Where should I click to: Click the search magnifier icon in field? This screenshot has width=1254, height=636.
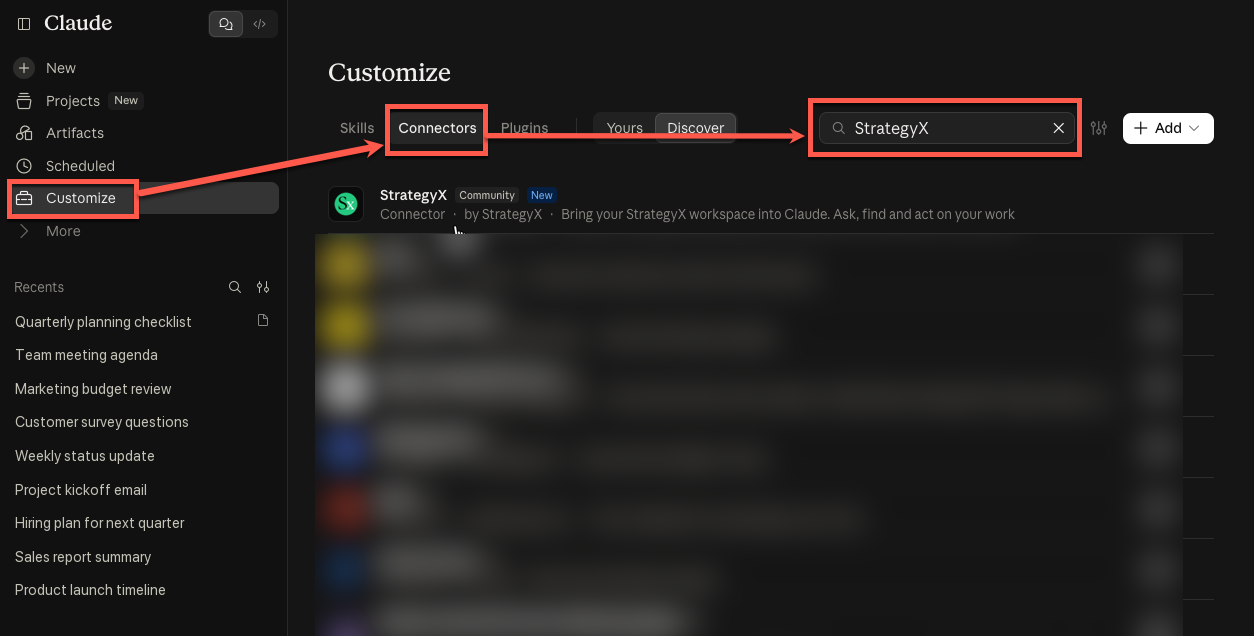(x=839, y=128)
